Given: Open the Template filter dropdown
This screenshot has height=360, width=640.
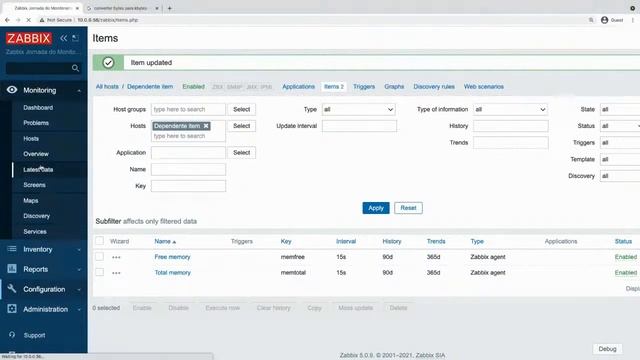Looking at the screenshot, I should tap(620, 159).
